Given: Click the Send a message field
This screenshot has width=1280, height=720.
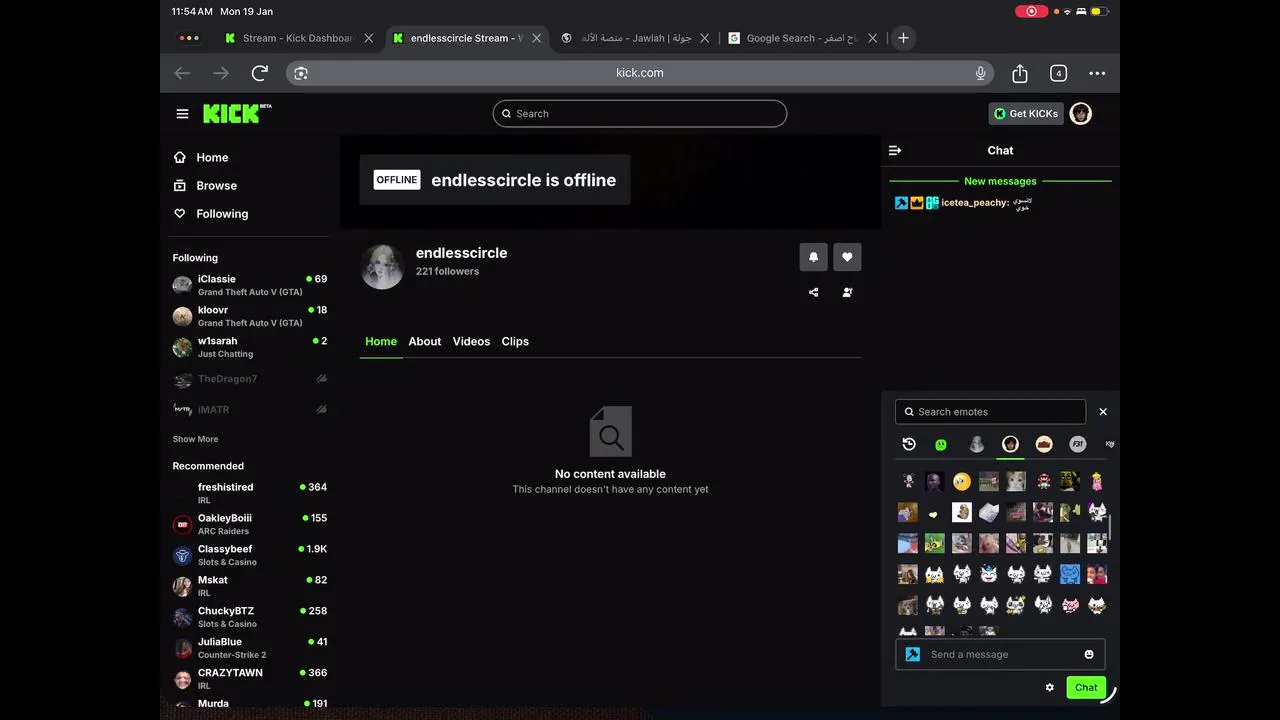Looking at the screenshot, I should coord(1000,654).
